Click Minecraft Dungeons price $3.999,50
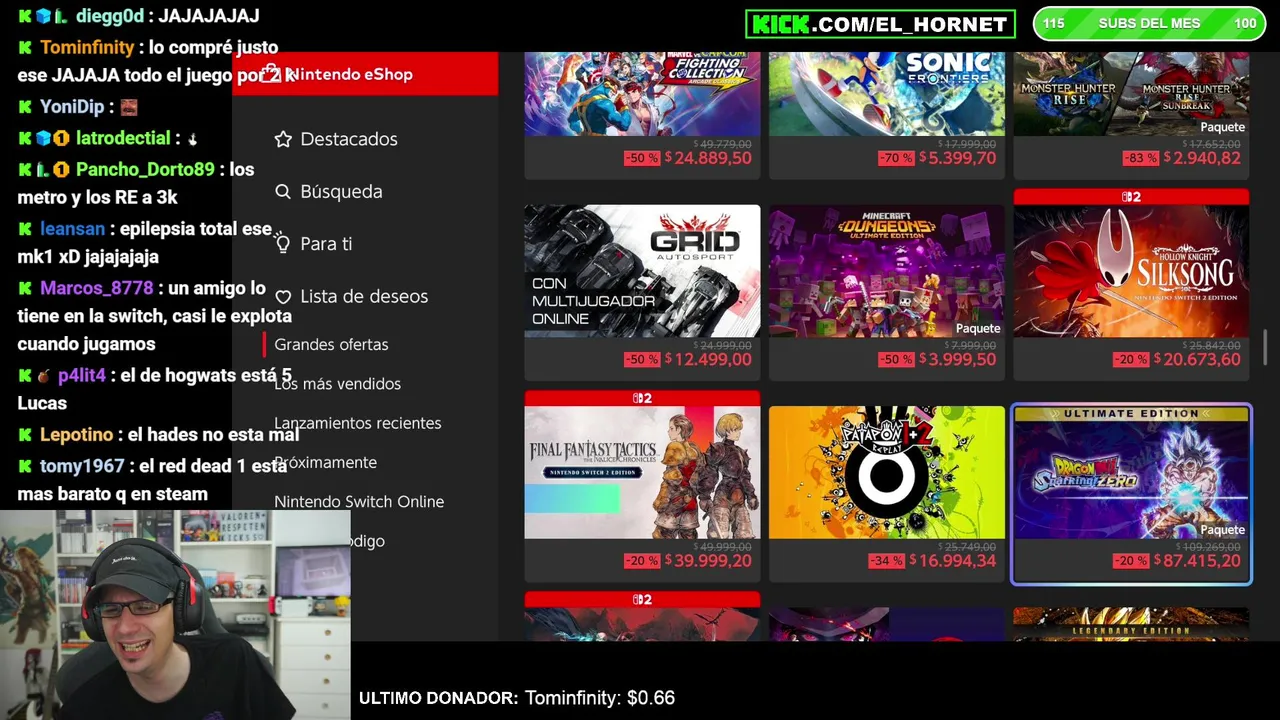Viewport: 1280px width, 720px height. [953, 360]
